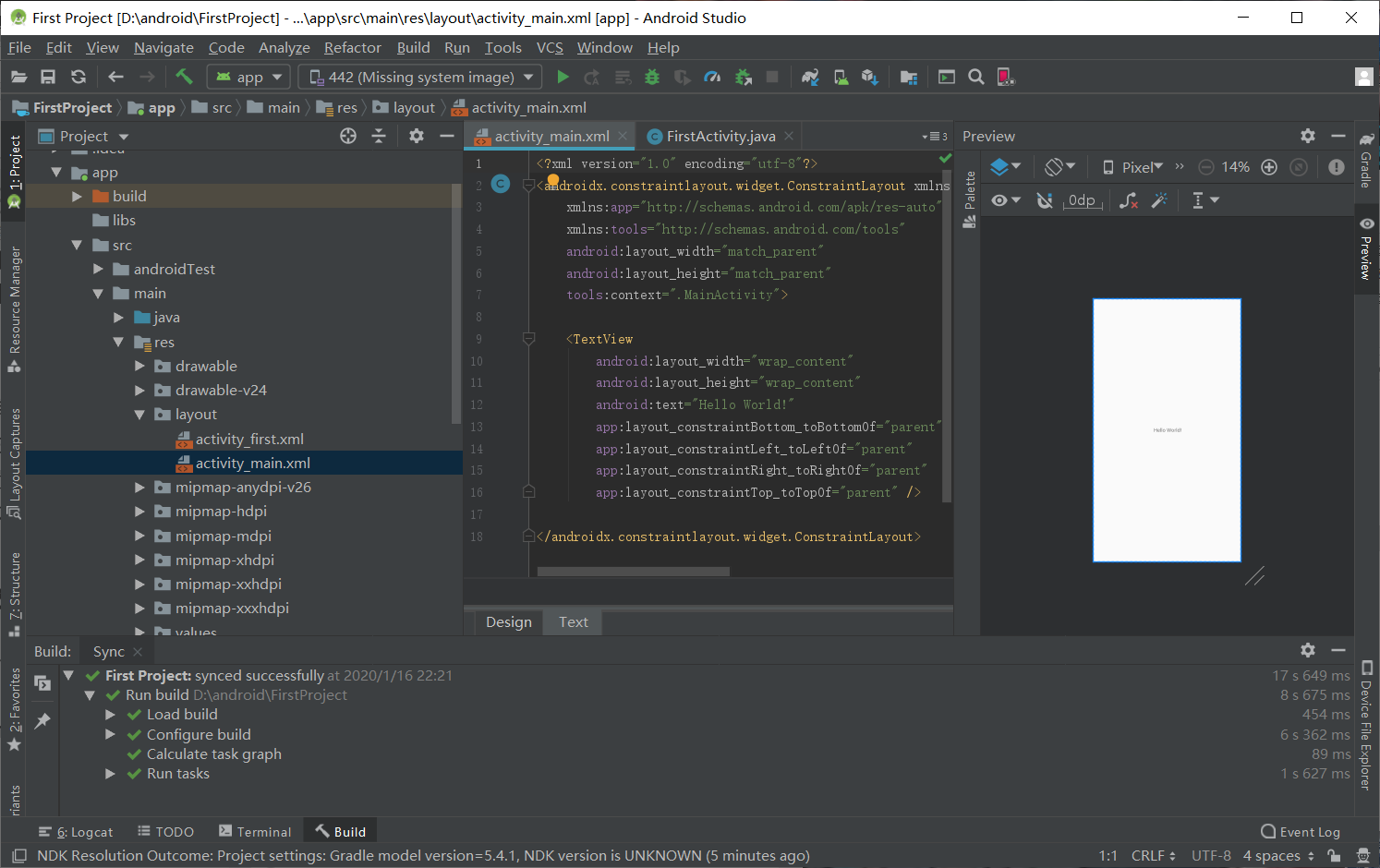The image size is (1380, 868).
Task: Show warnings and errors in the preview
Action: pyautogui.click(x=1336, y=166)
